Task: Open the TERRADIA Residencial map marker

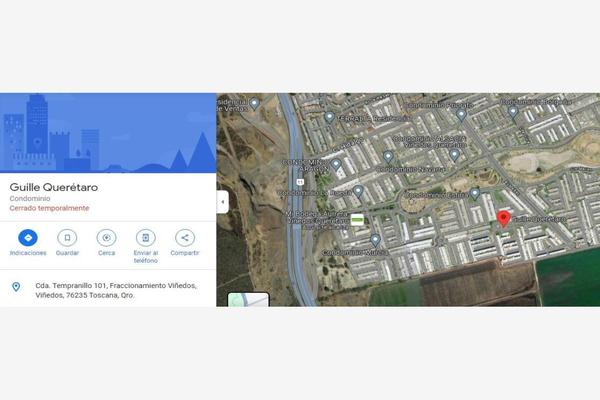Action: tap(329, 117)
